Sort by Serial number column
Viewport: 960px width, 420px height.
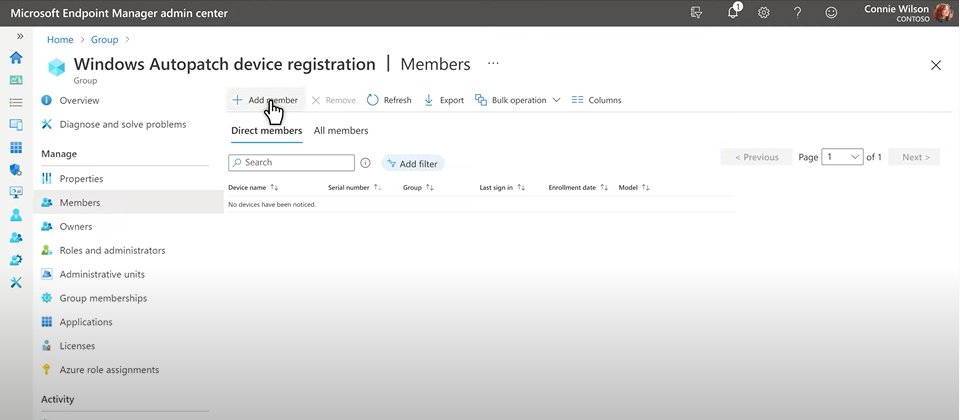[354, 187]
